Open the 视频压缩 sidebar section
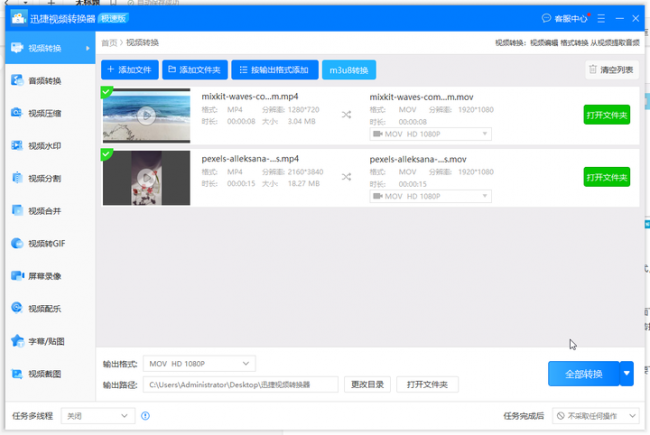Screen dimensions: 650x435 pyautogui.click(x=50, y=113)
